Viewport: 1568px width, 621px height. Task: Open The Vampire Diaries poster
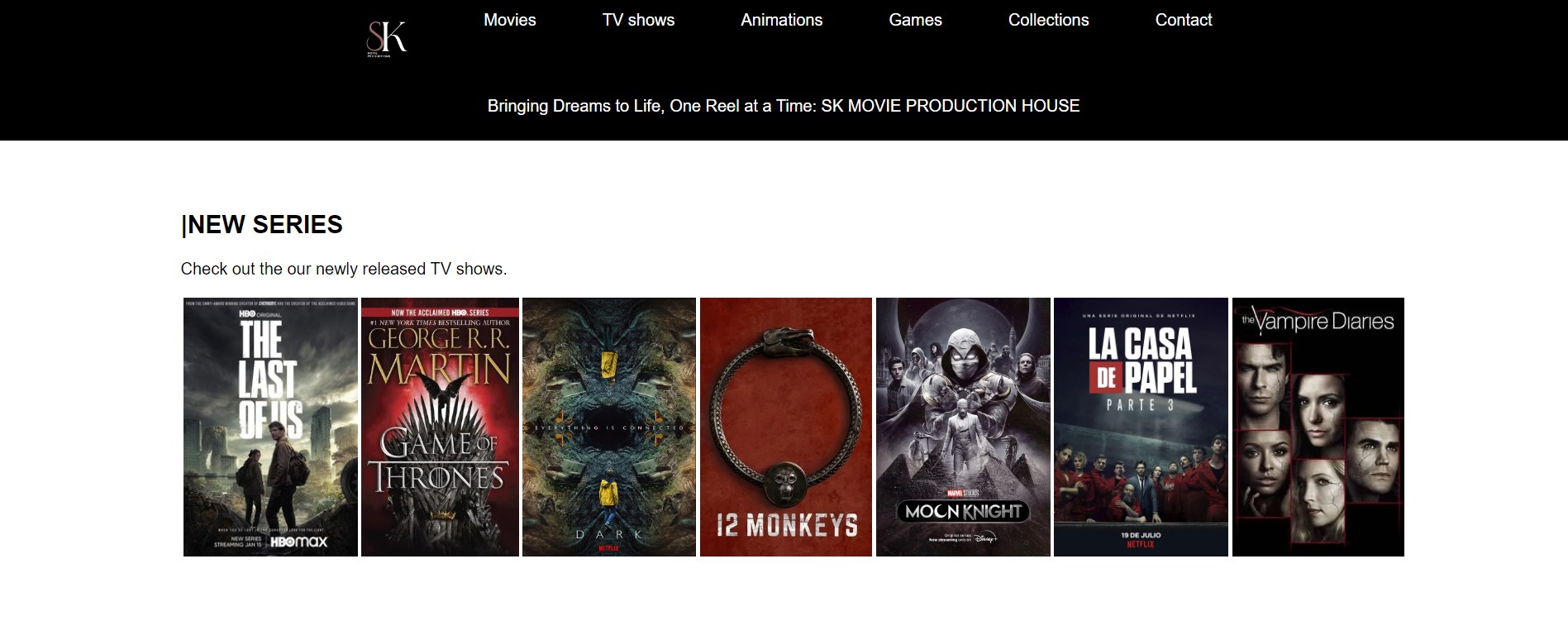(1318, 427)
